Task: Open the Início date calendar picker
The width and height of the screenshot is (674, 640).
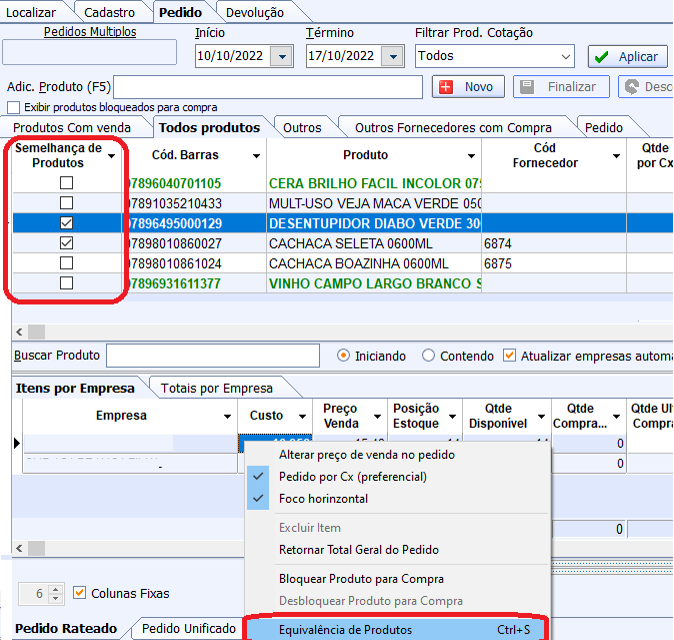Action: point(280,56)
